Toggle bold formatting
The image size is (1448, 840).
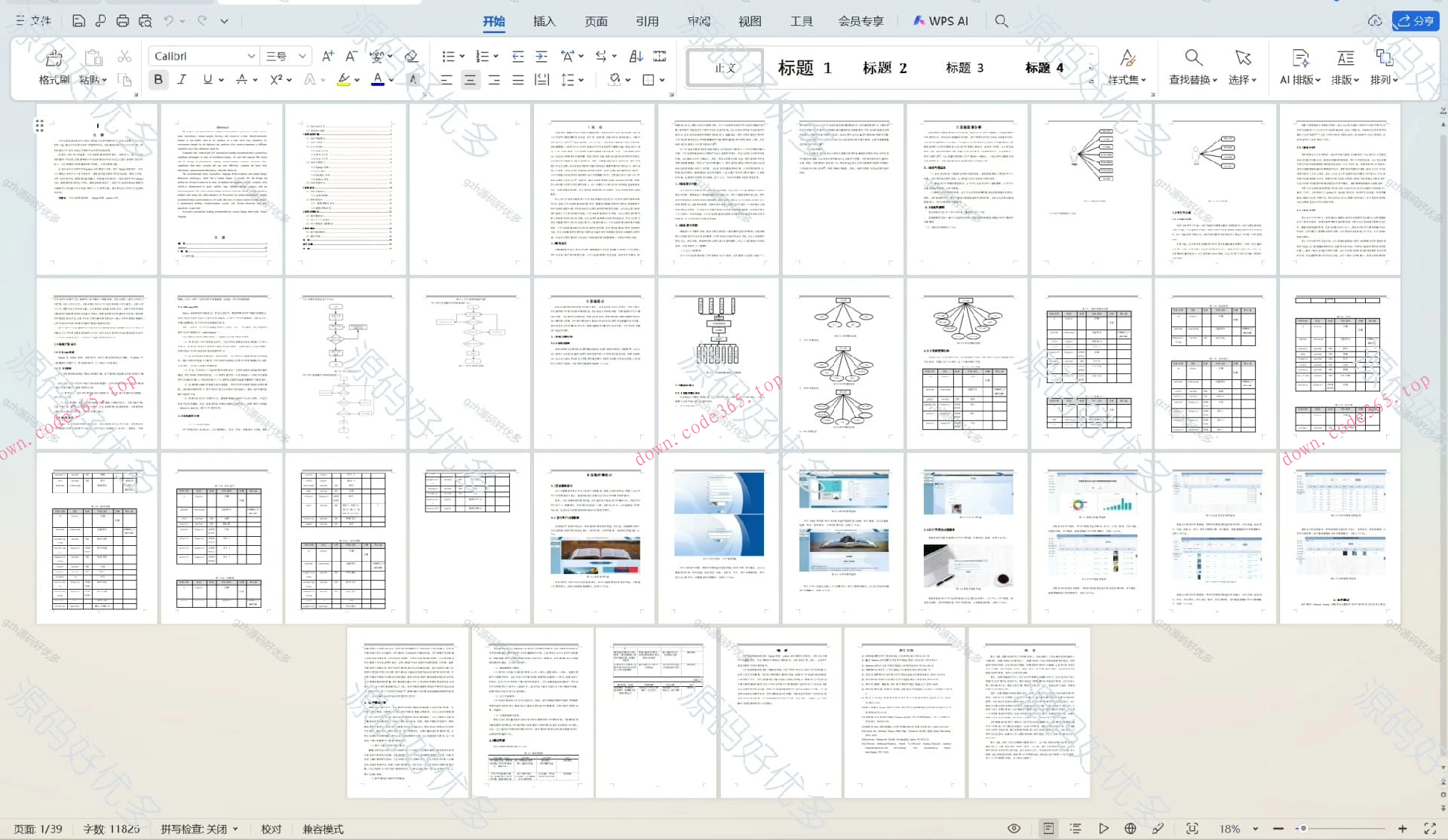point(158,79)
